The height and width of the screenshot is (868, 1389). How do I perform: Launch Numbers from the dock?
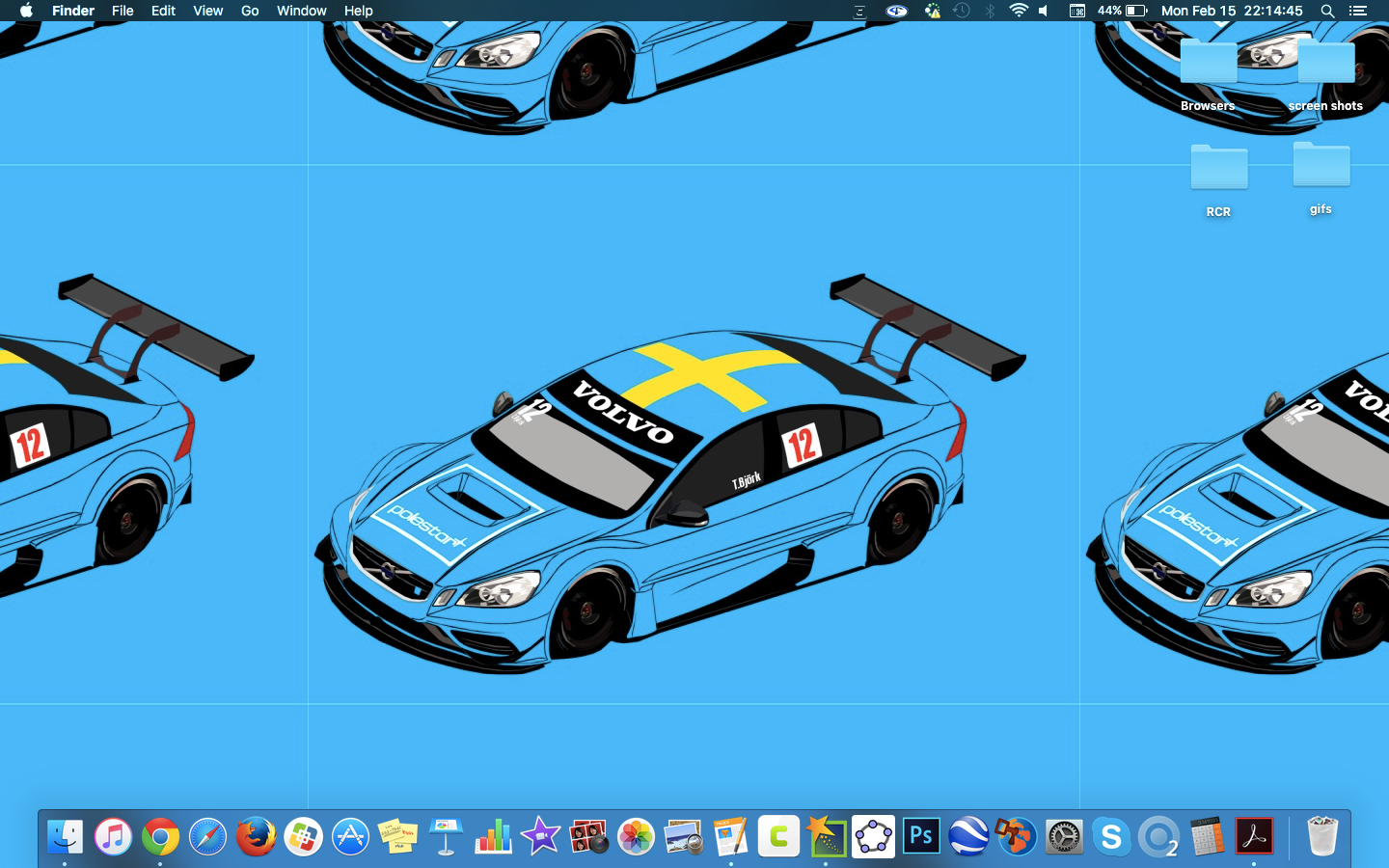(x=493, y=836)
